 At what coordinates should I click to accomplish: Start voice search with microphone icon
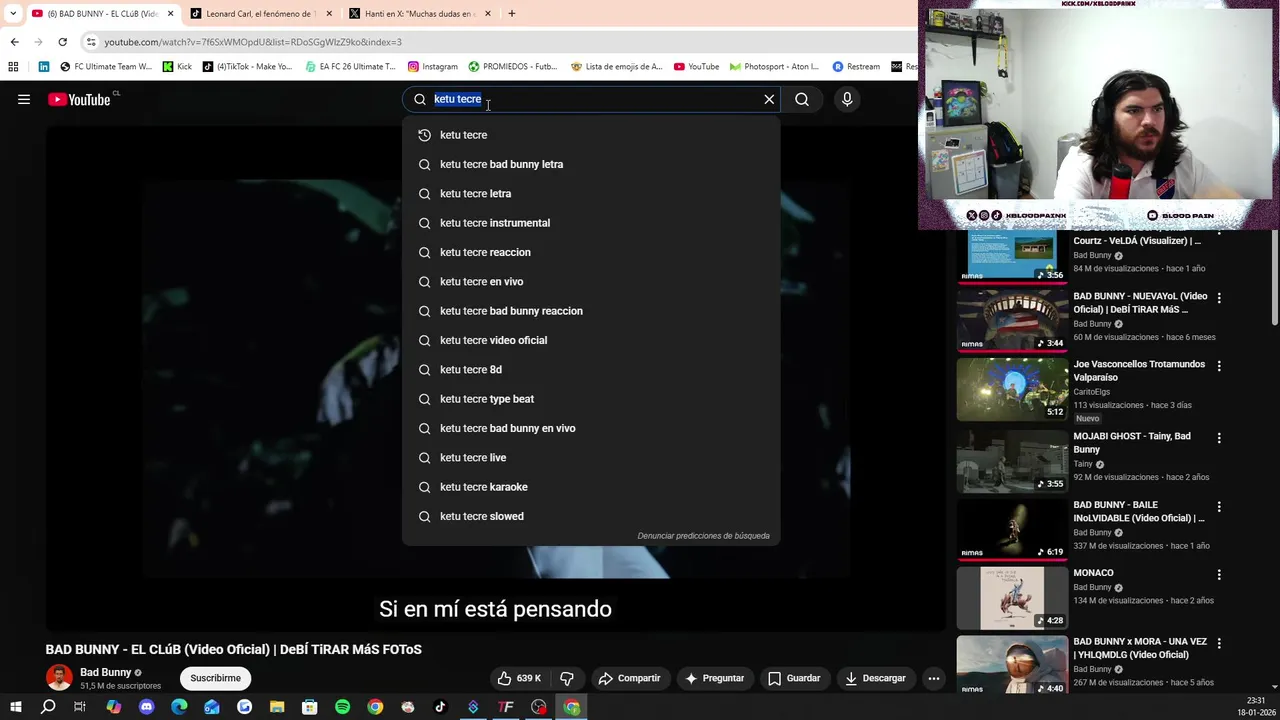pos(847,99)
